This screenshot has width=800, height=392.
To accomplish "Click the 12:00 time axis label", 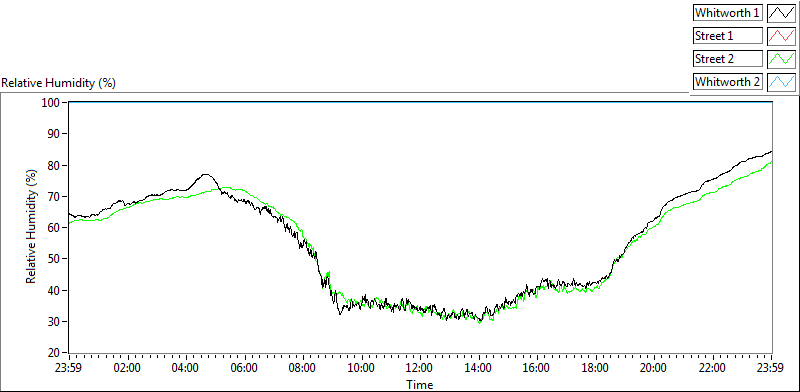I will coord(420,368).
